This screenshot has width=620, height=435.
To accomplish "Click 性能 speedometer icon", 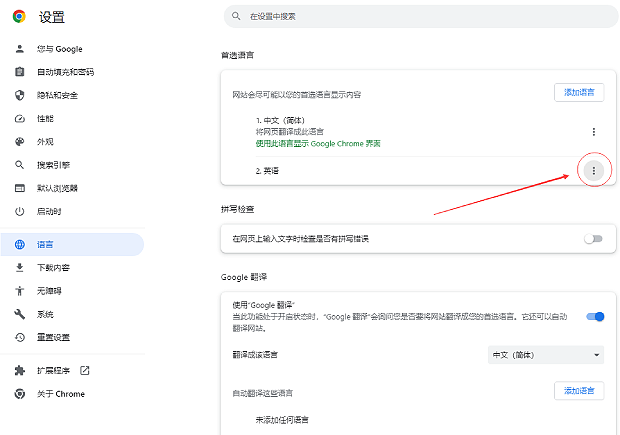I will (19, 118).
